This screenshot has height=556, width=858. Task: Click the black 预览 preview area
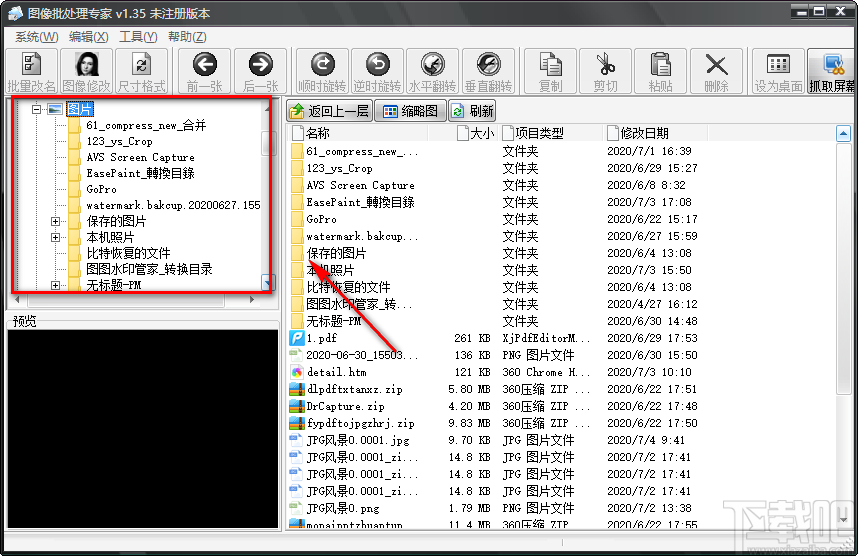(x=143, y=428)
